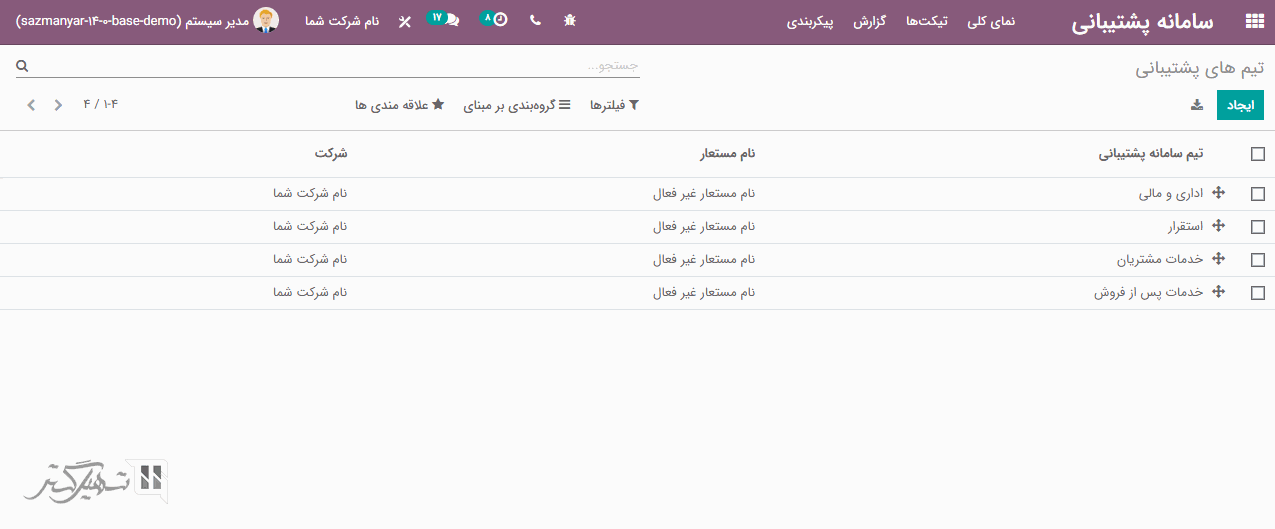Click the download export icon
The height and width of the screenshot is (529, 1275).
pyautogui.click(x=1196, y=105)
